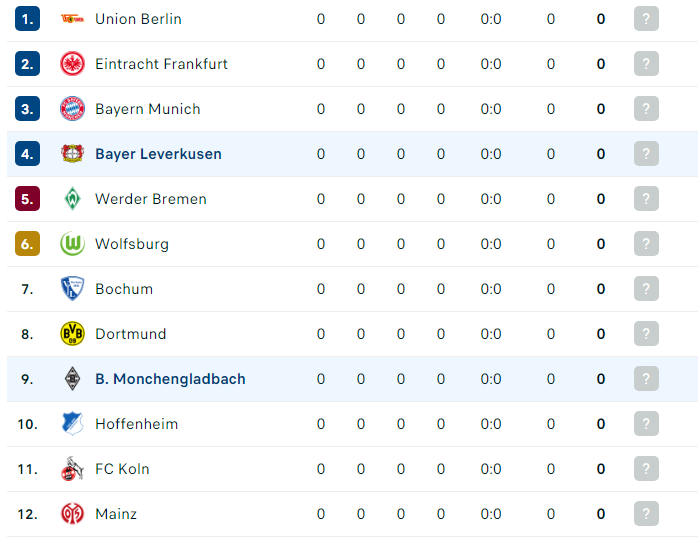Select the Dortmund team name
The height and width of the screenshot is (545, 698).
pos(131,334)
